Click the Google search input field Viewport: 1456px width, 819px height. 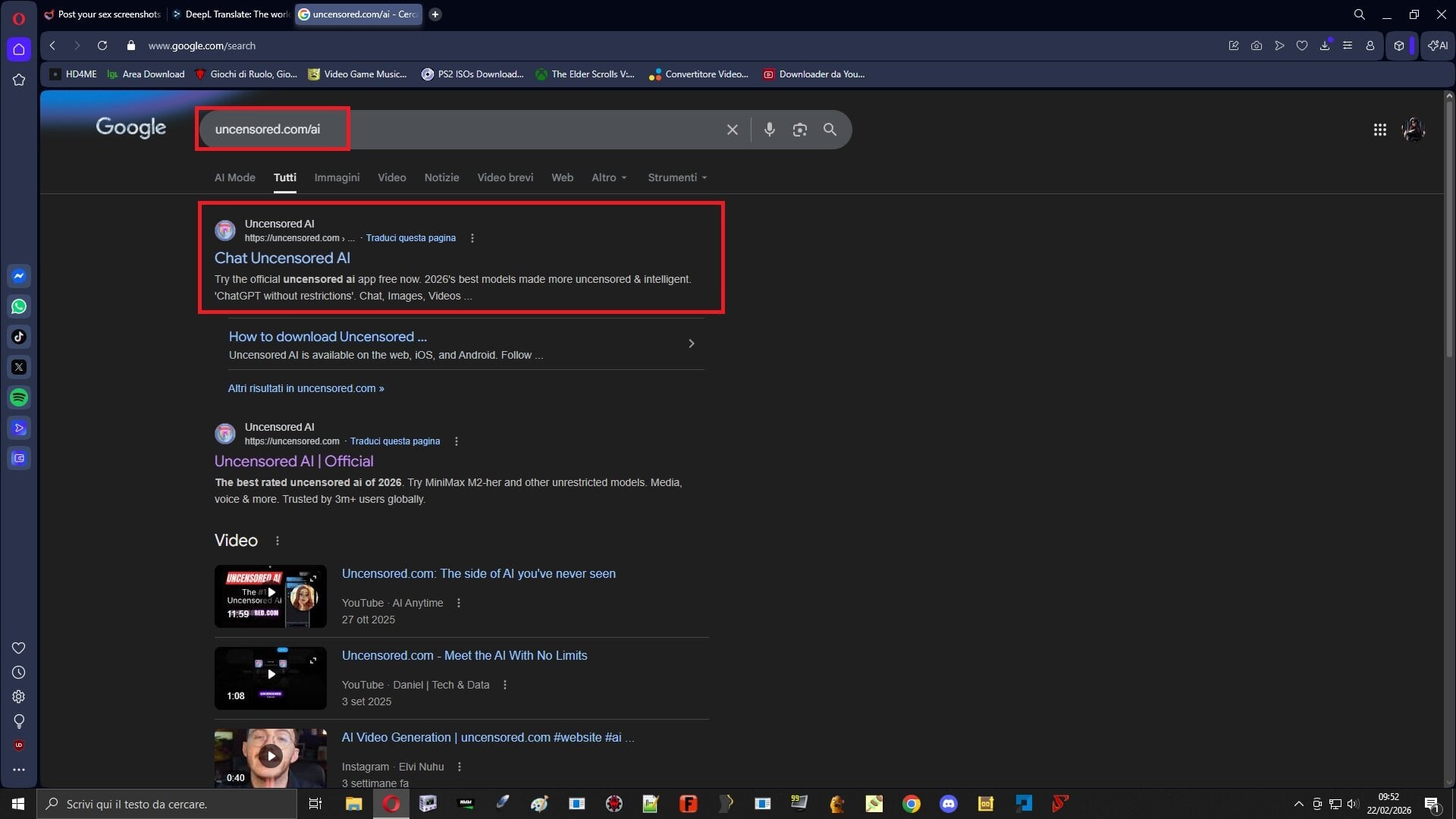coord(464,130)
